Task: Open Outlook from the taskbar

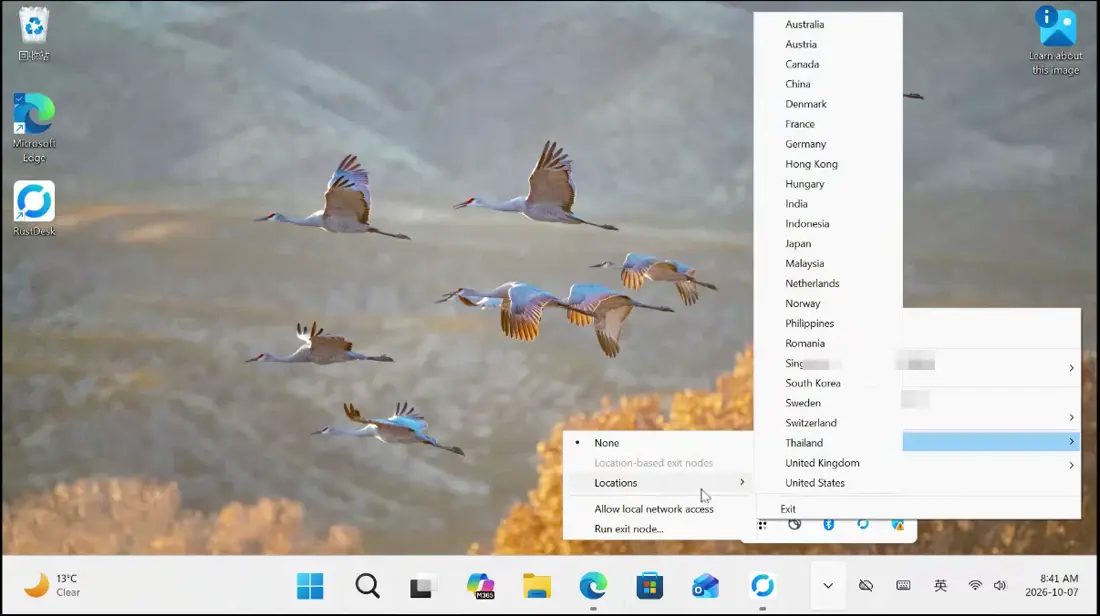Action: click(x=706, y=586)
